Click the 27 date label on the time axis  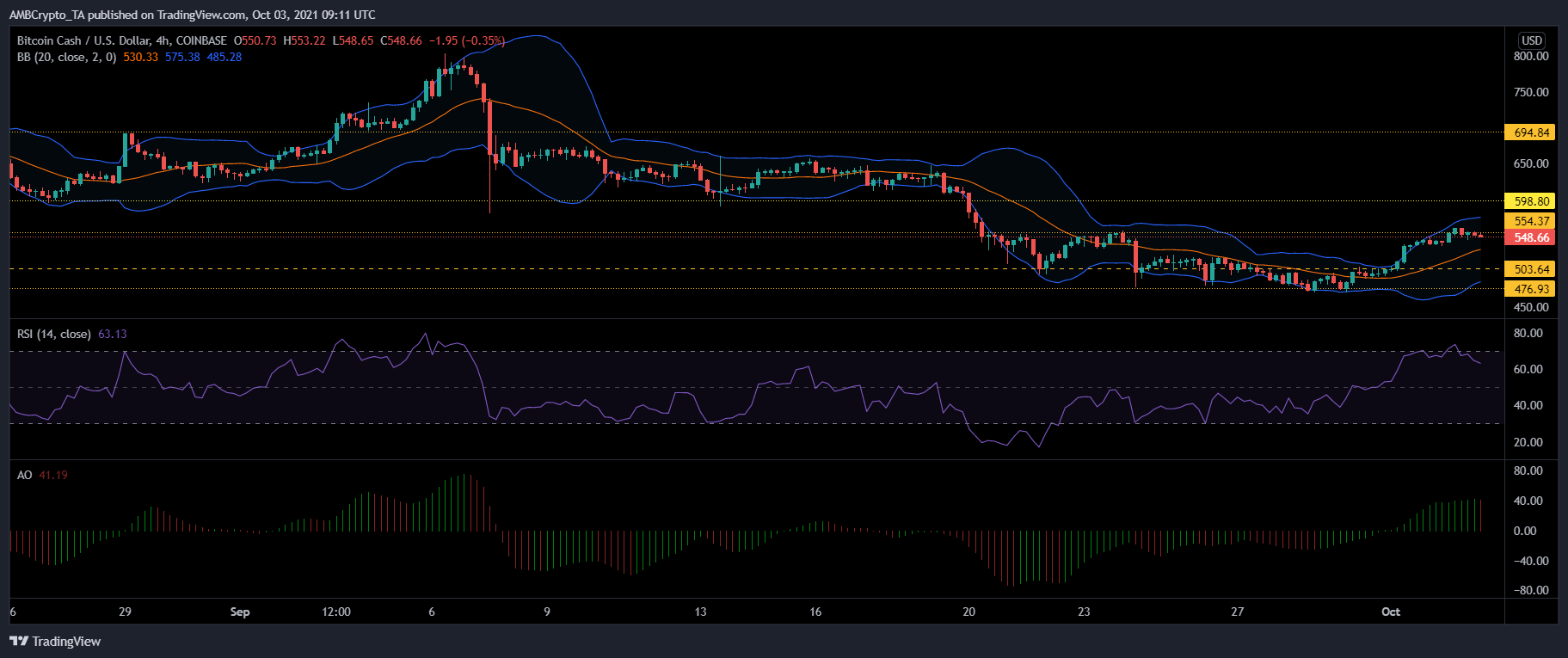pos(1237,612)
